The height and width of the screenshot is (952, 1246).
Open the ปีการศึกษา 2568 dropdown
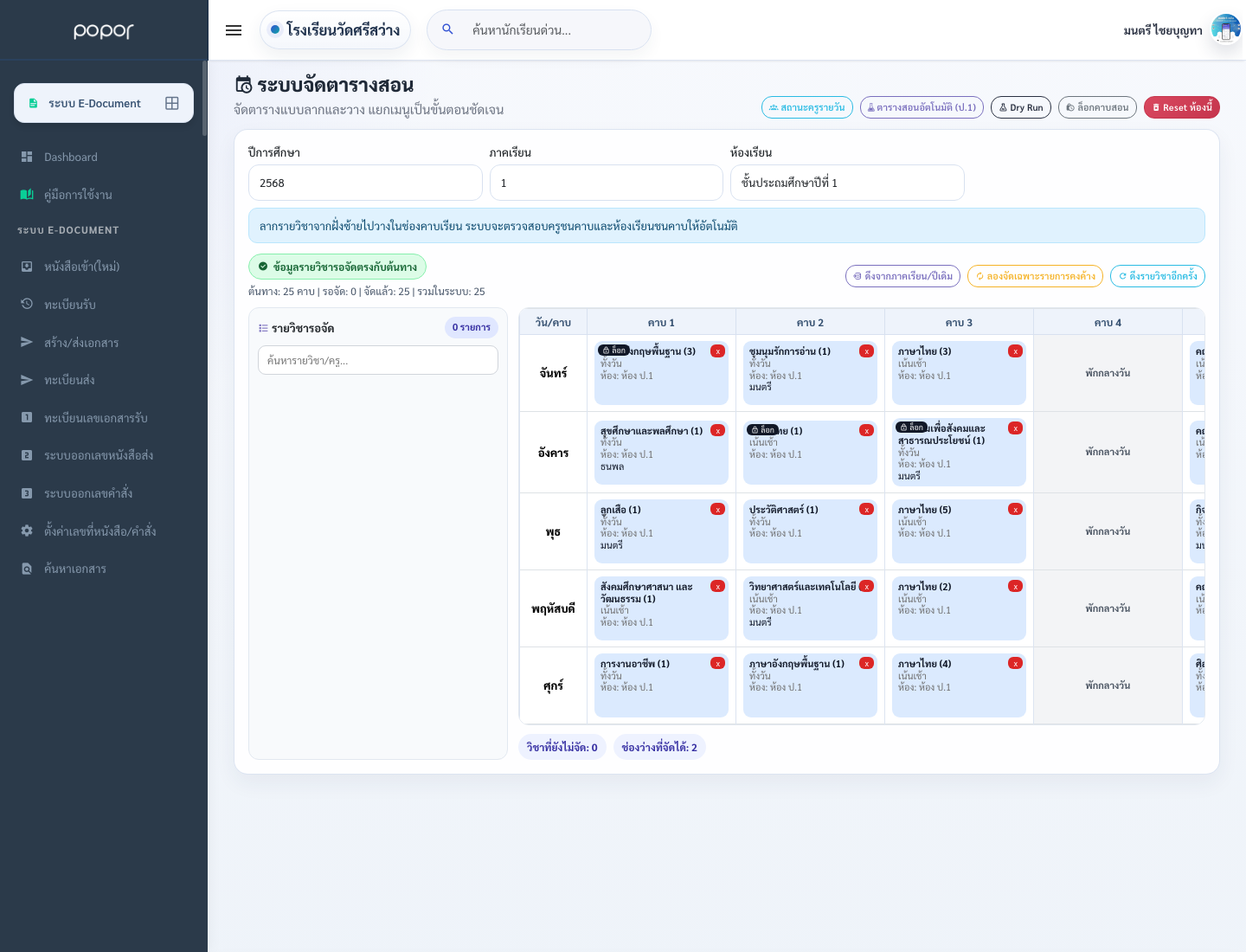click(x=365, y=183)
